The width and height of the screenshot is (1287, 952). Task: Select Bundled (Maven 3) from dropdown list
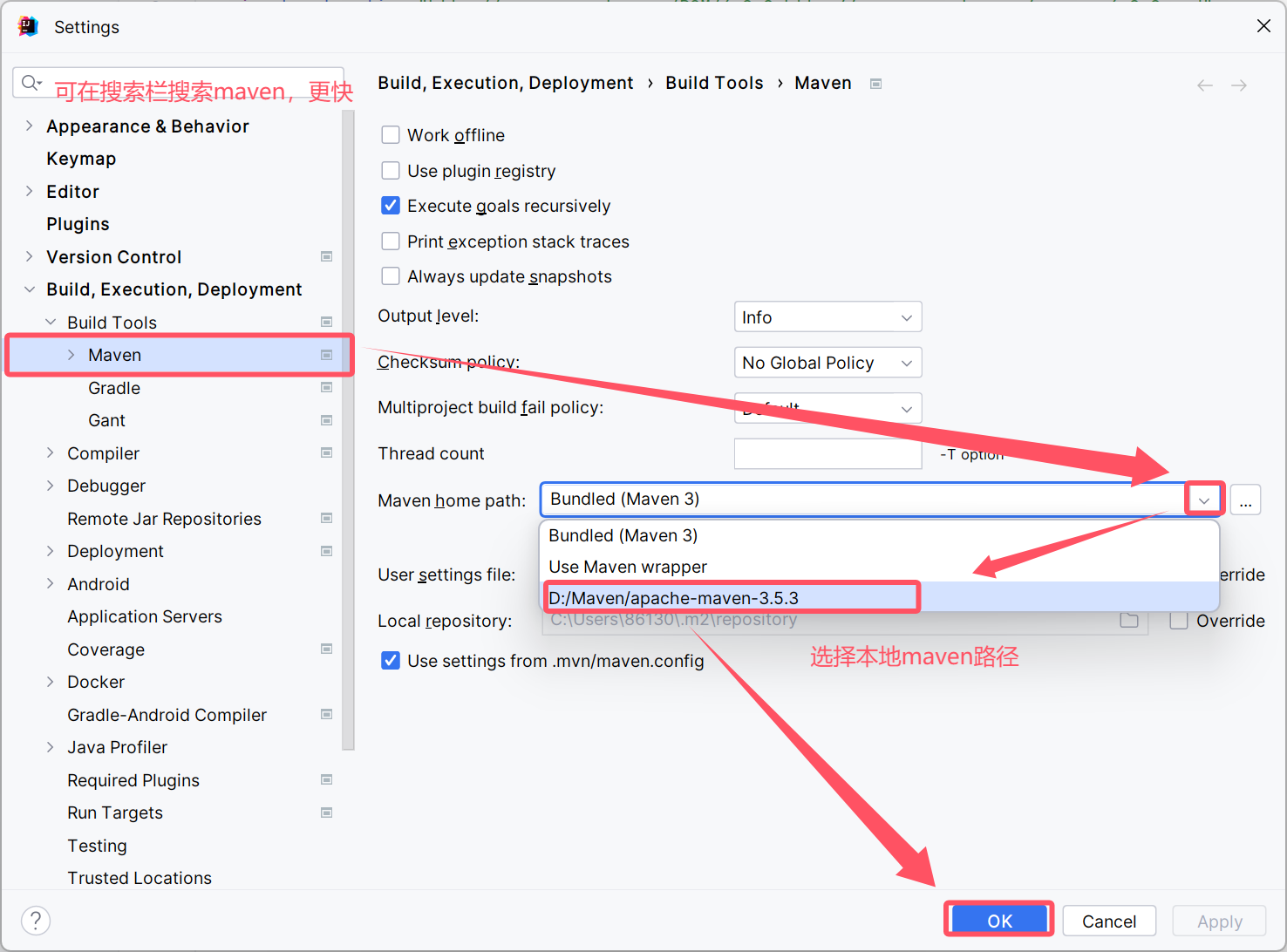pyautogui.click(x=879, y=535)
